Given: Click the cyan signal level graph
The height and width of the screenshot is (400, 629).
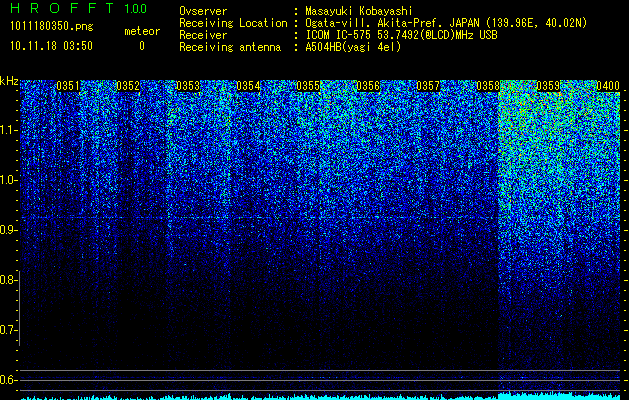Looking at the screenshot, I should point(321,396).
